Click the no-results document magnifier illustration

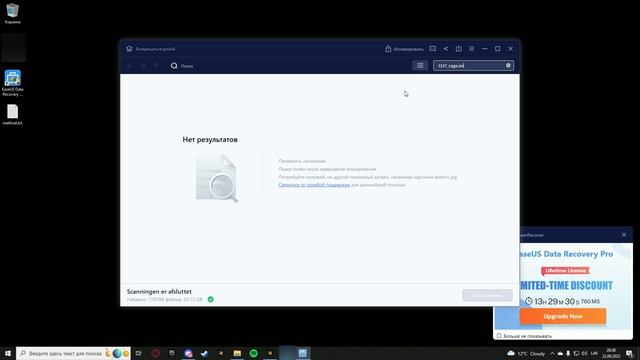pyautogui.click(x=217, y=178)
